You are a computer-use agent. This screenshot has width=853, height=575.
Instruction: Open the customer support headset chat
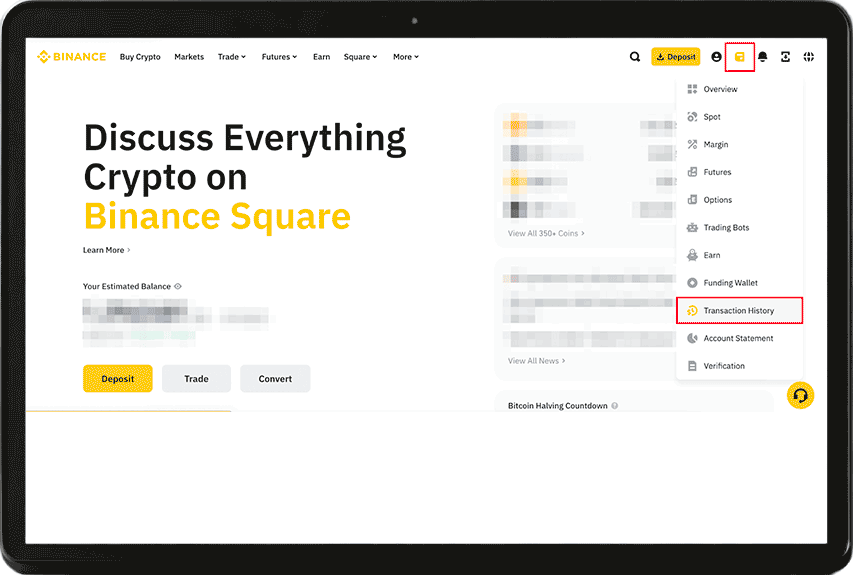pos(800,395)
